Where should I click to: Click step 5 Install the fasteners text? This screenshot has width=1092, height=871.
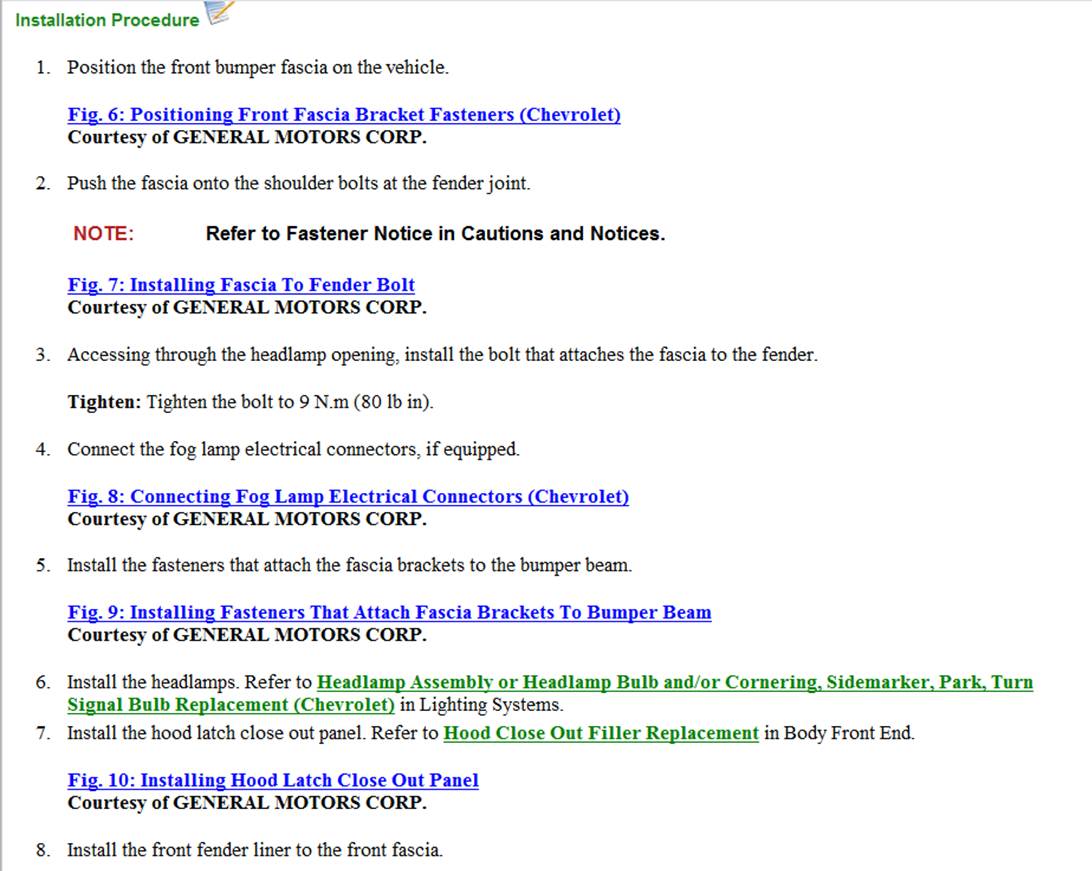pos(349,565)
